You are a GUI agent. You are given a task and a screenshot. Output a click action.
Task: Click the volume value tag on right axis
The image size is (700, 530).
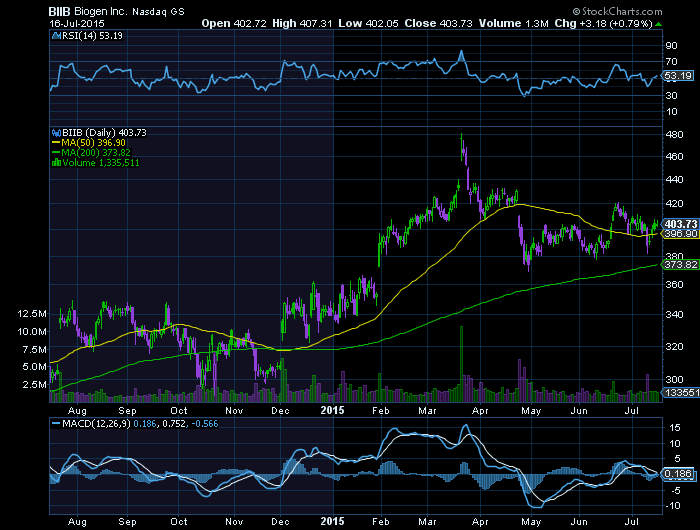pyautogui.click(x=681, y=392)
